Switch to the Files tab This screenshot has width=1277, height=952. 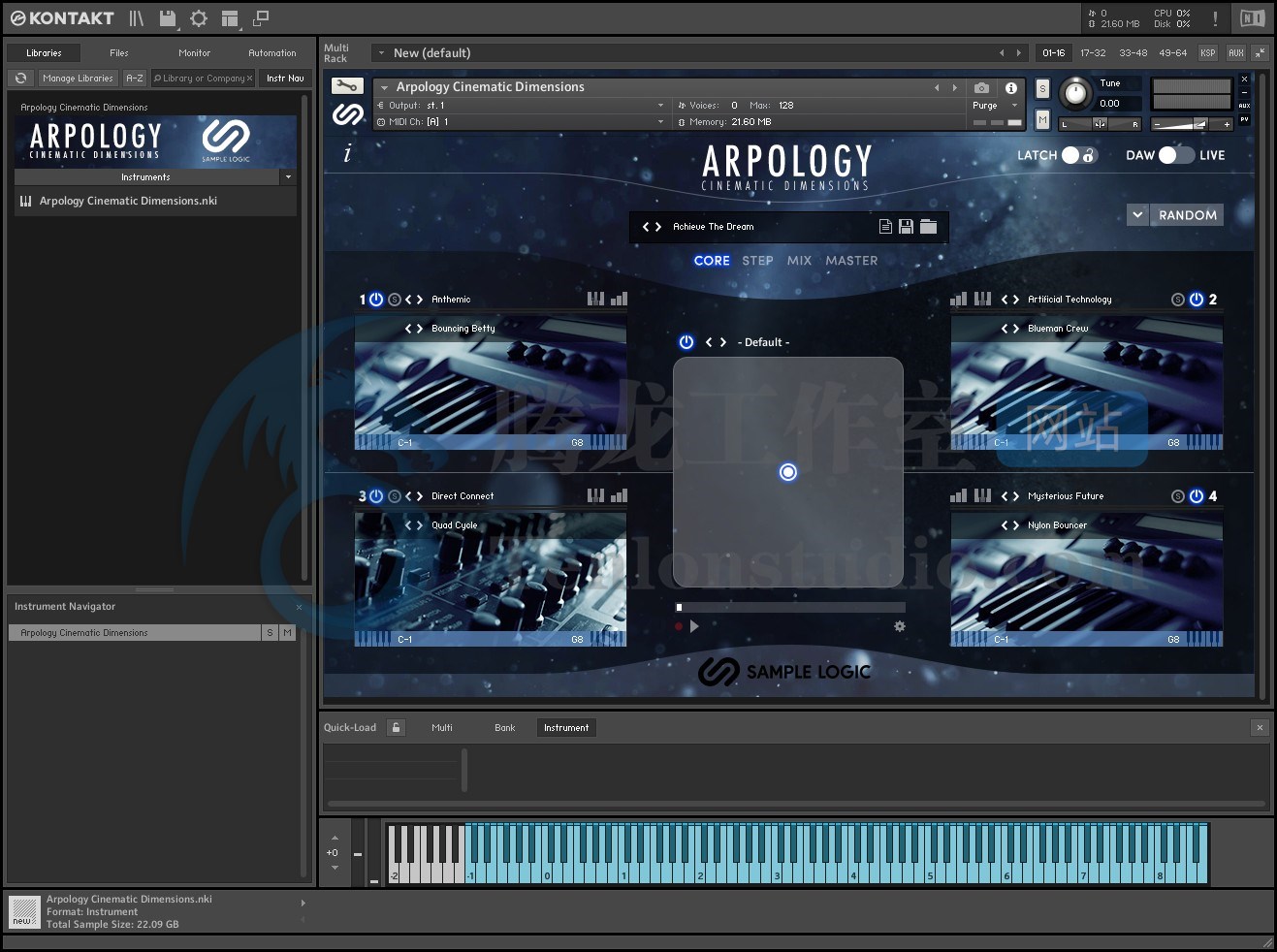(119, 53)
